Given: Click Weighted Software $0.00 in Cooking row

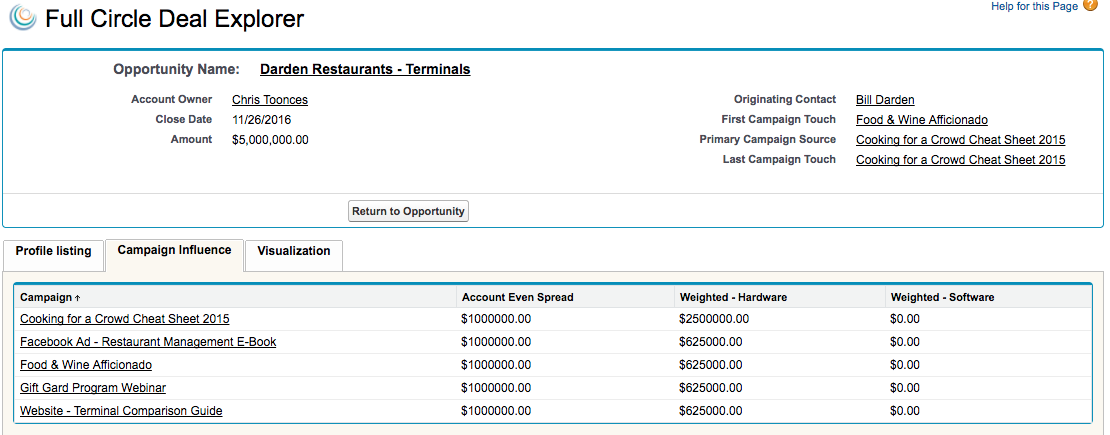Looking at the screenshot, I should click(x=905, y=319).
